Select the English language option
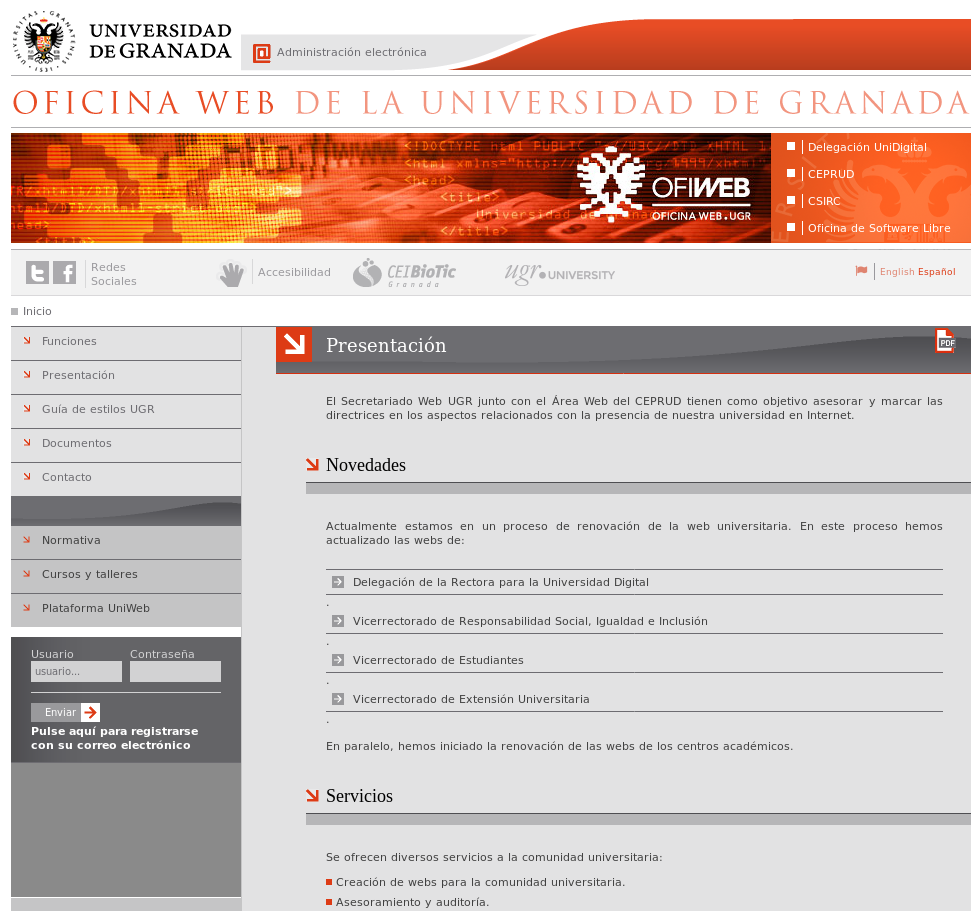Image resolution: width=979 pixels, height=911 pixels. click(x=897, y=272)
